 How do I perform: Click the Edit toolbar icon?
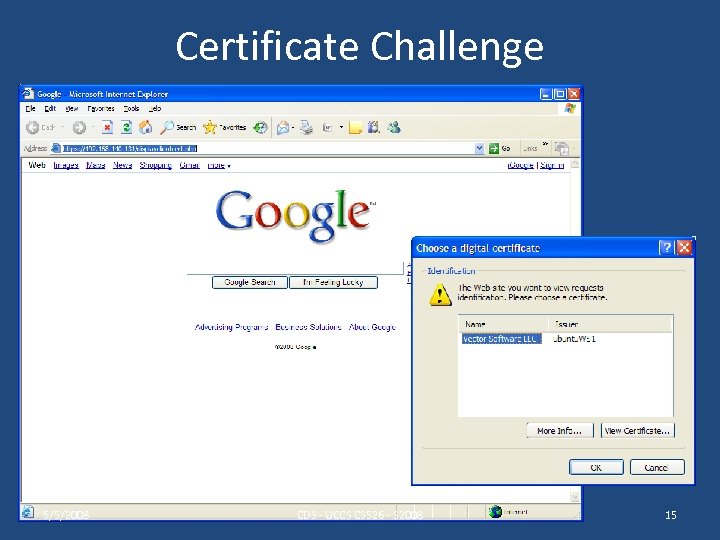point(327,128)
